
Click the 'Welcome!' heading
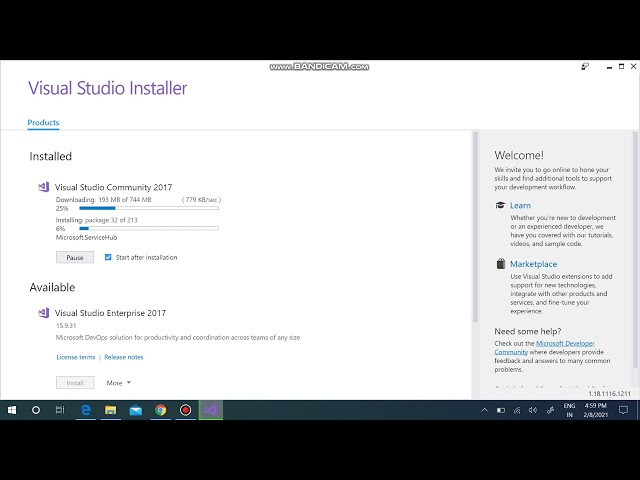click(x=519, y=155)
